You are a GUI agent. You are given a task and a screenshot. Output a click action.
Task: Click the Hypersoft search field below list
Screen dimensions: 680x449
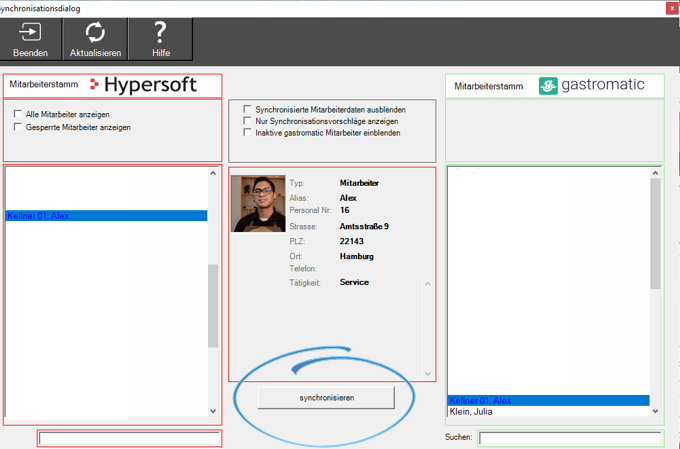pos(129,438)
